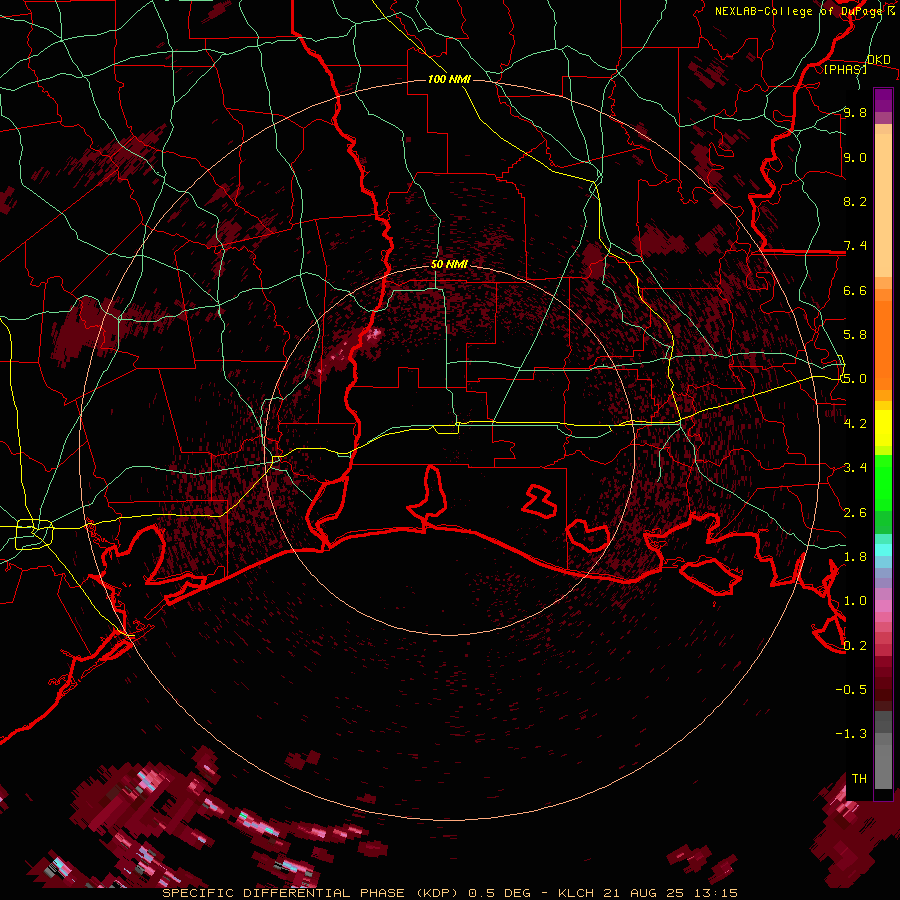Click the "TH" threshold label on the scale

pyautogui.click(x=859, y=779)
